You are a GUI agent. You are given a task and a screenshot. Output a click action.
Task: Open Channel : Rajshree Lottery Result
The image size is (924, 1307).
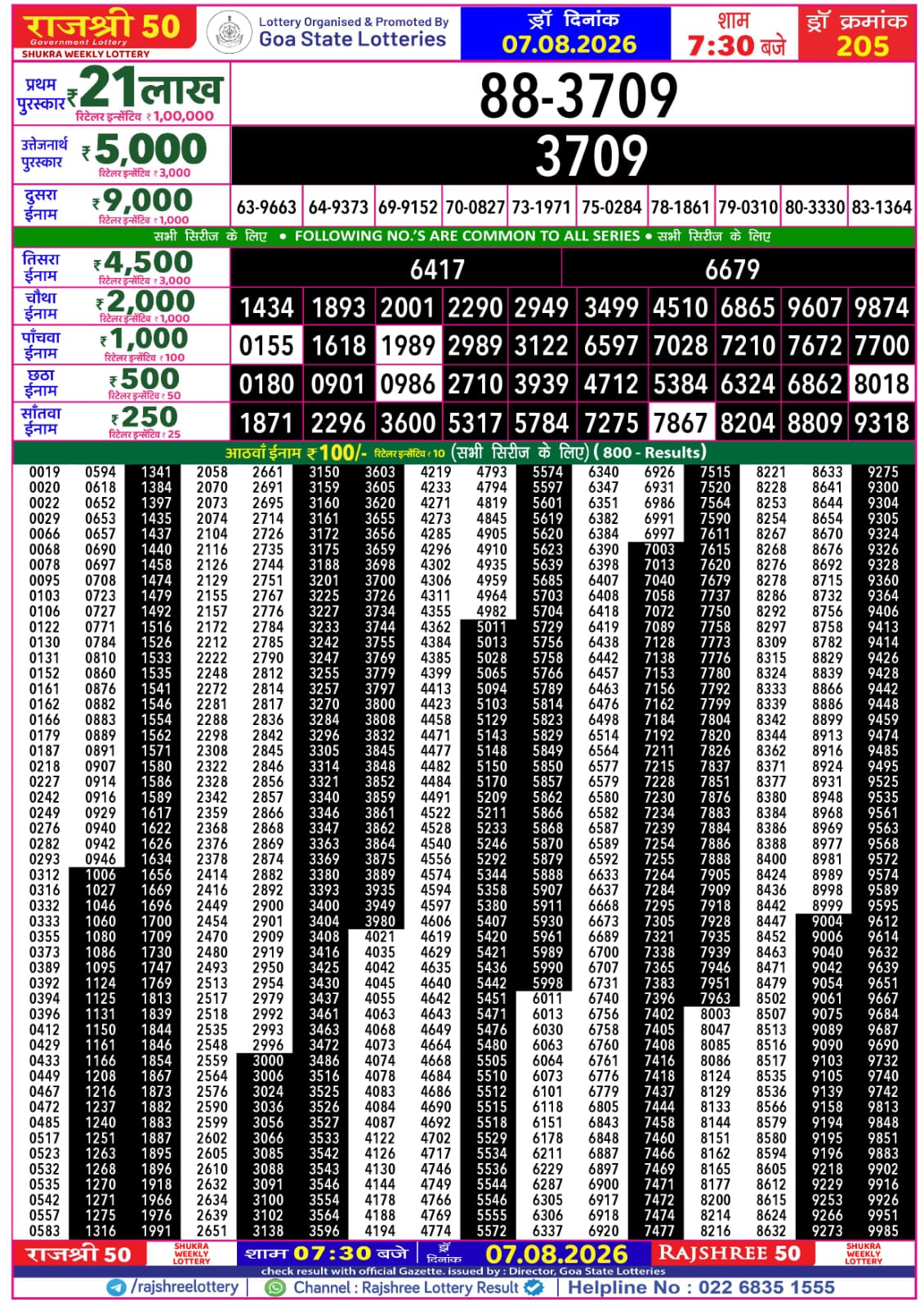[406, 1287]
